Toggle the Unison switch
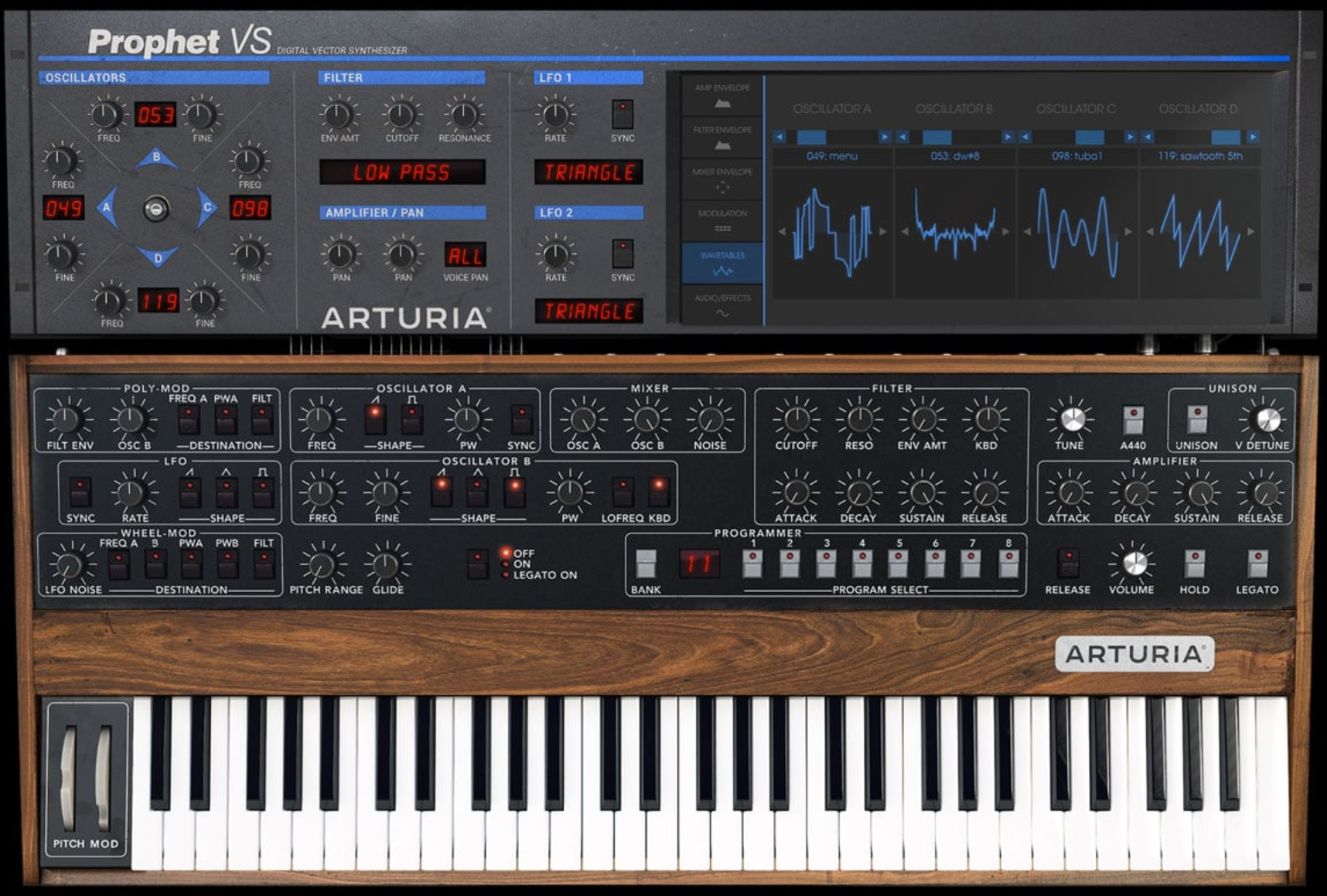The height and width of the screenshot is (896, 1327). click(1197, 420)
